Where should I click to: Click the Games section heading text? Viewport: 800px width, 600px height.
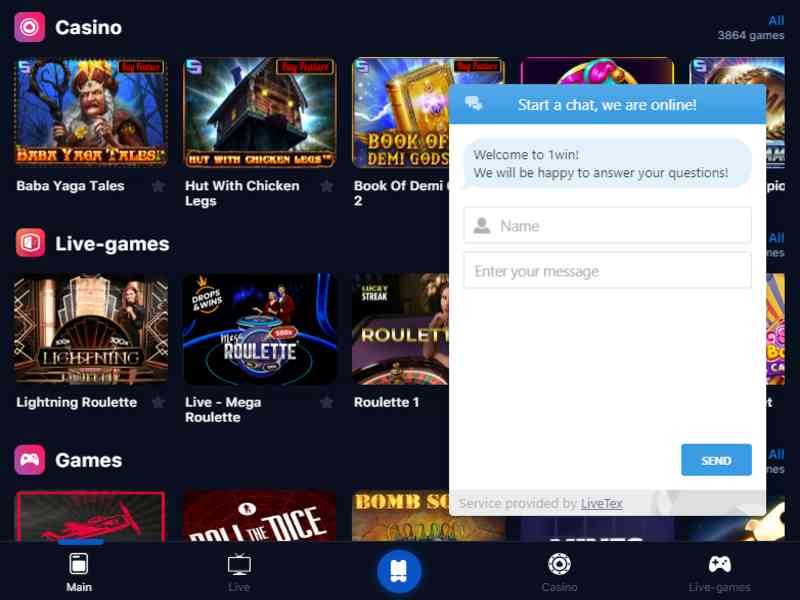click(88, 460)
